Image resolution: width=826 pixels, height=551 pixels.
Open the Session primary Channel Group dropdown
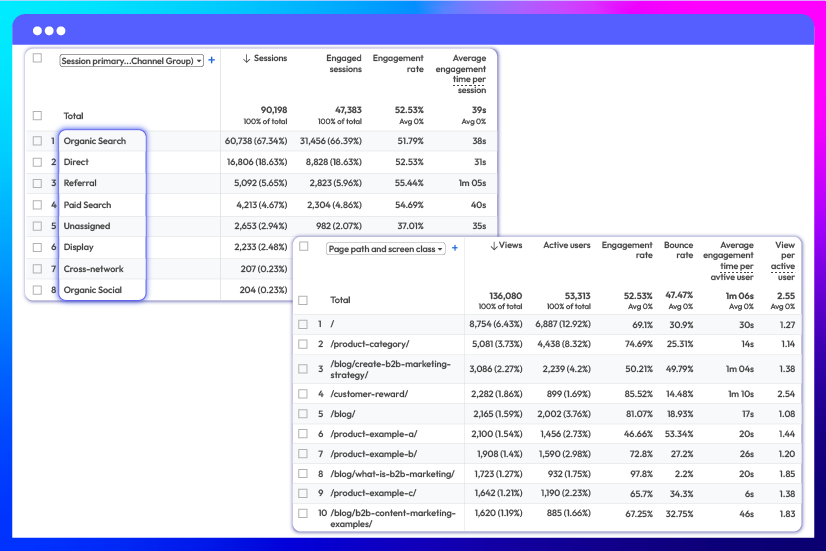(131, 61)
